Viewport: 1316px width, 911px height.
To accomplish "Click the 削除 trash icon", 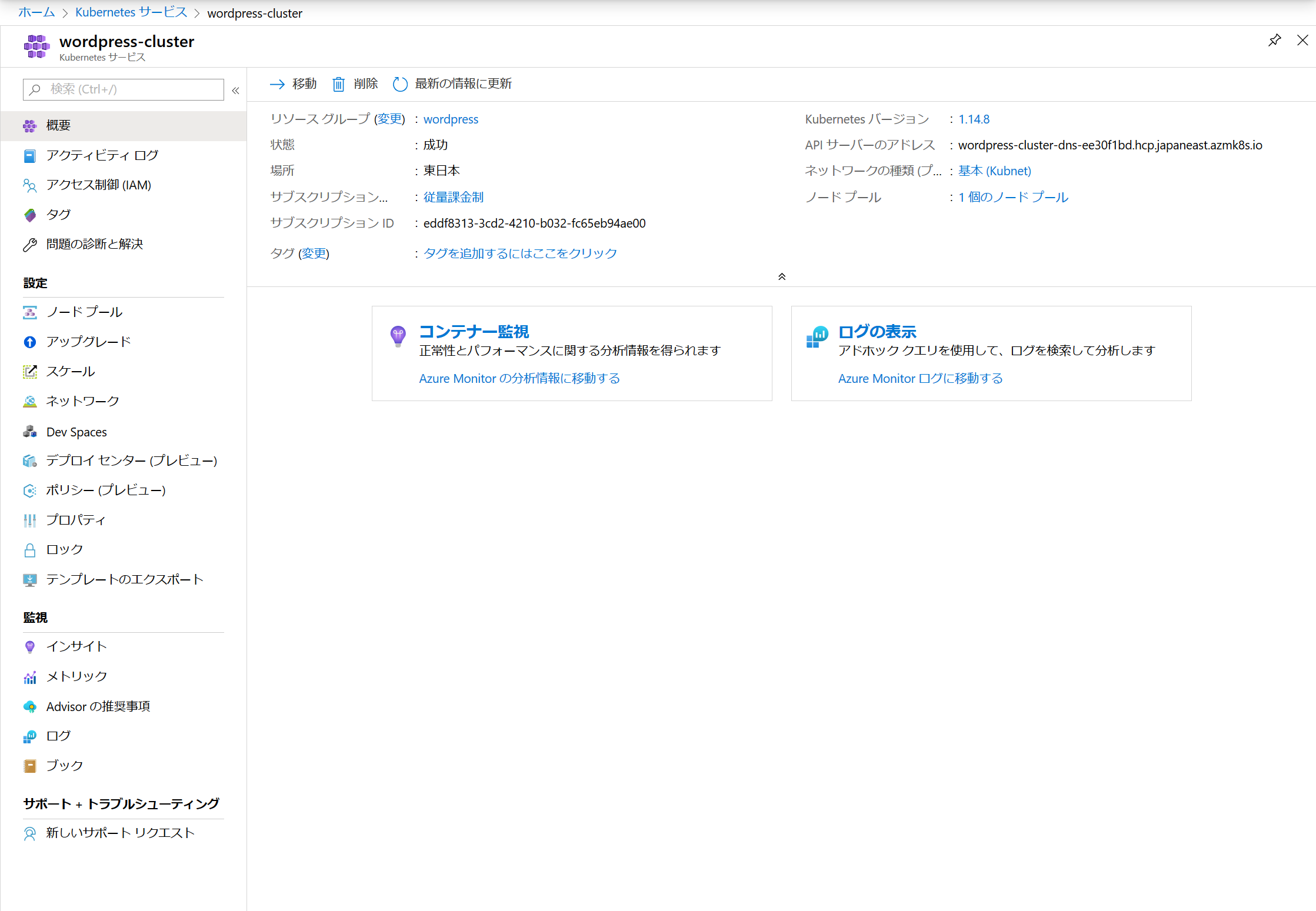I will point(338,84).
